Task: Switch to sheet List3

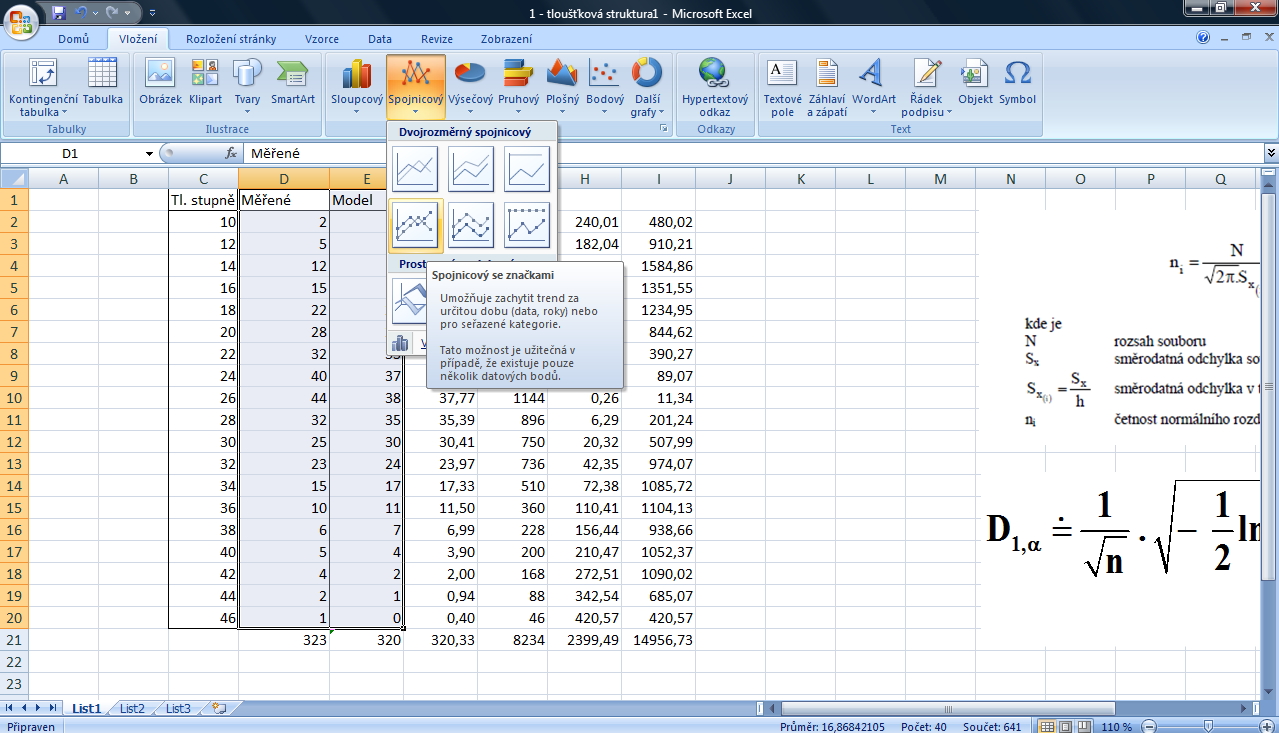Action: click(178, 708)
